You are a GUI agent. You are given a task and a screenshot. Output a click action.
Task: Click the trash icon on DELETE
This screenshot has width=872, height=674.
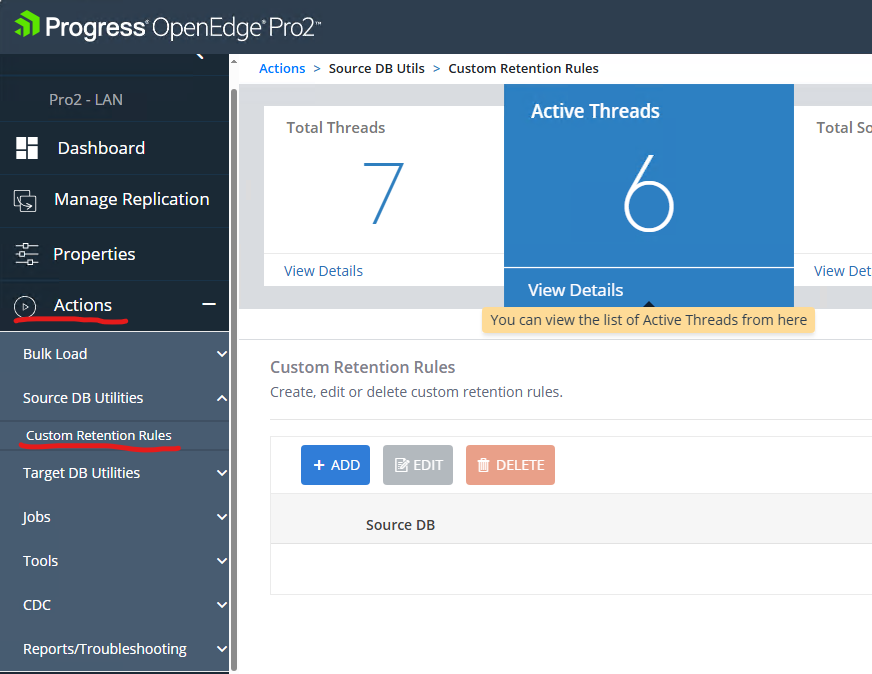(x=483, y=465)
